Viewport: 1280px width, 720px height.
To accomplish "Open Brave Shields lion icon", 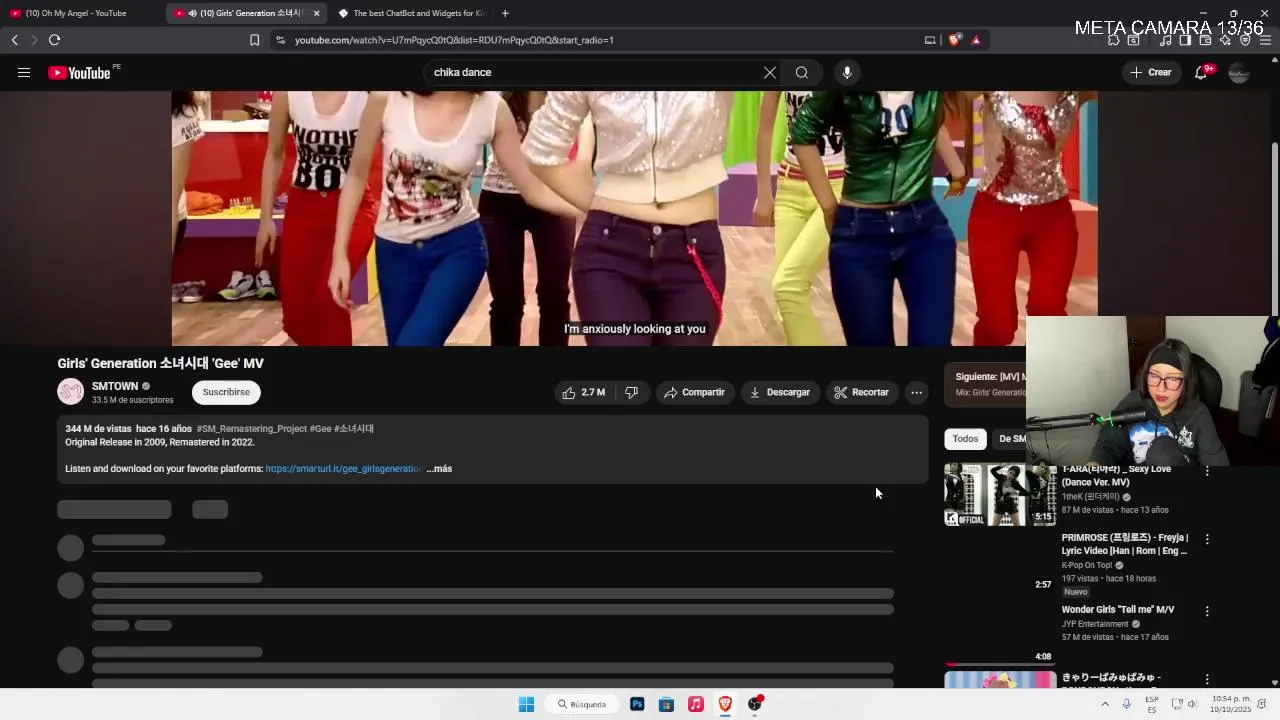I will point(954,40).
